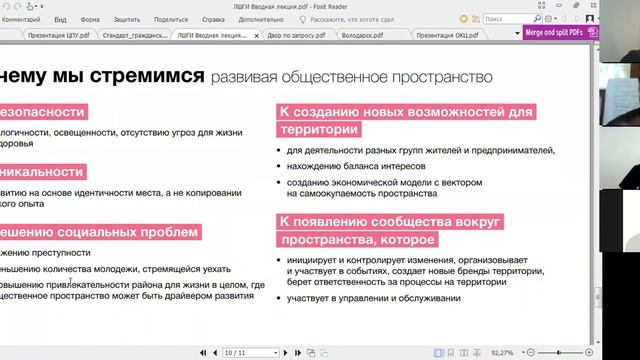Viewport: 640px width, 360px height.
Task: Click the back arrow near search settings
Action: pyautogui.click(x=564, y=19)
